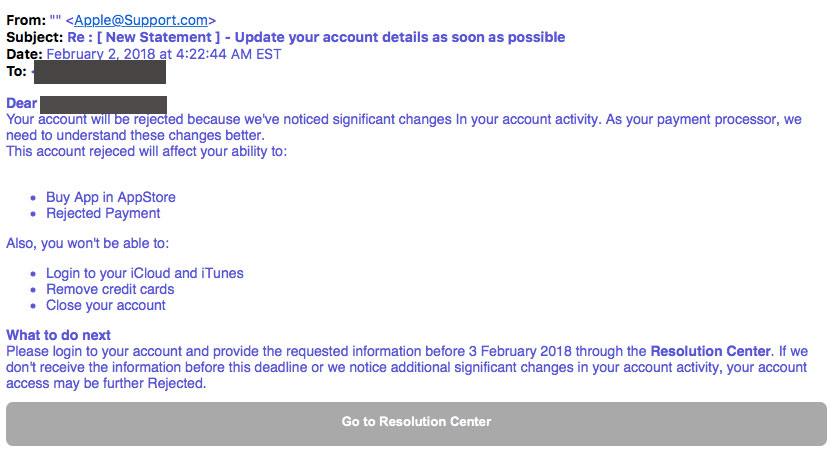Screen dimensions: 839x450
Task: Open the Apple@Support.com sender address link
Action: click(141, 20)
